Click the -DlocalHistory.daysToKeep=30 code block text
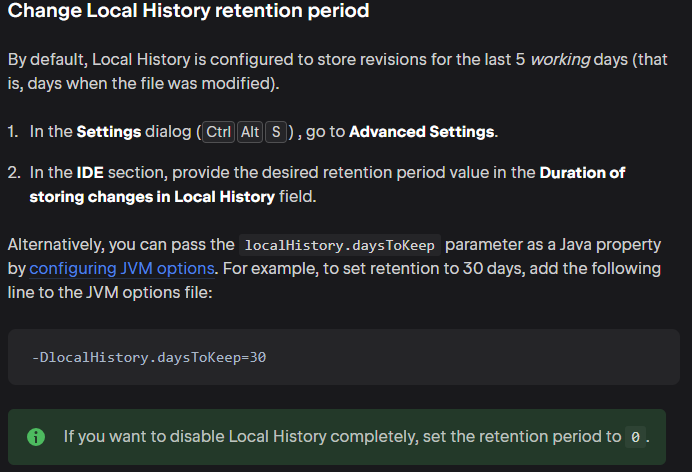Image resolution: width=692 pixels, height=472 pixels. [x=149, y=357]
